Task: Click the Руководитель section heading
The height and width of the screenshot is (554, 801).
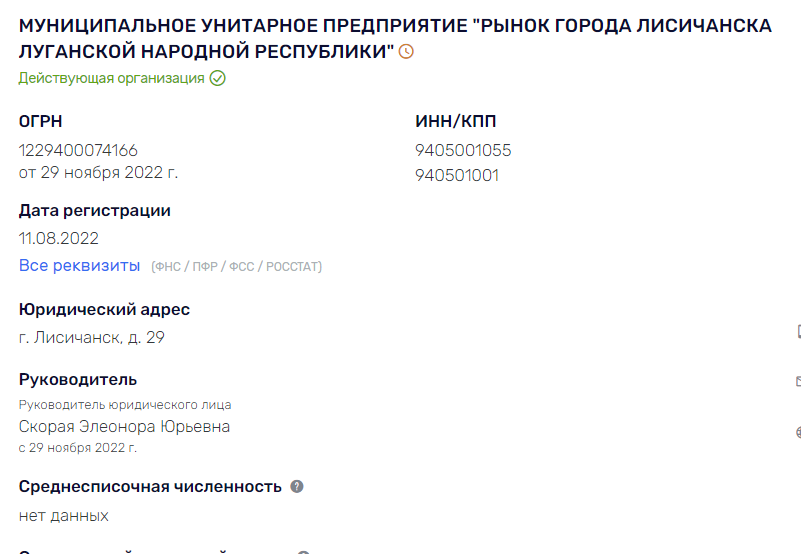Action: (x=78, y=380)
